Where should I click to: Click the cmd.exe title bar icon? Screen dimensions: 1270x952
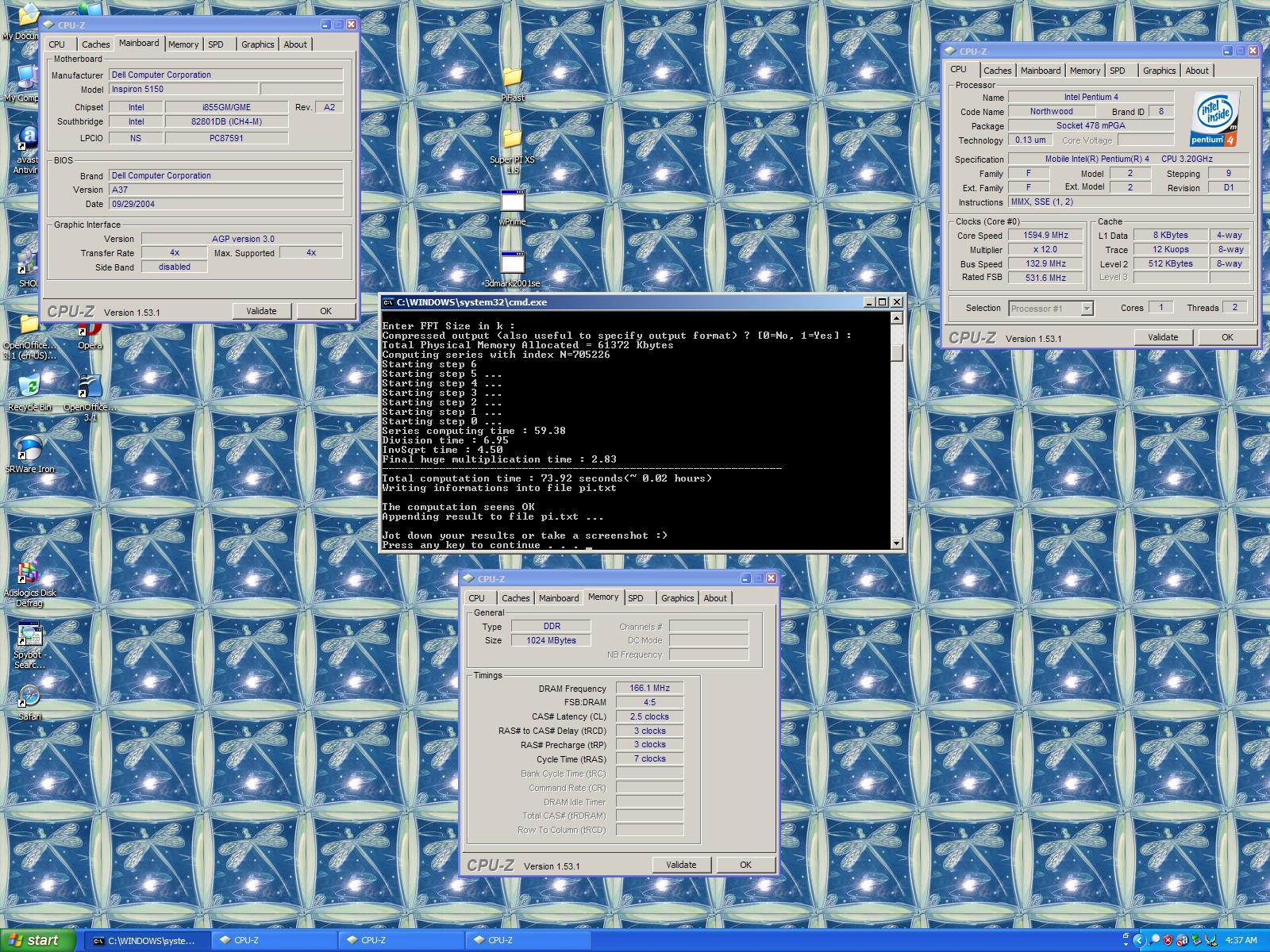388,302
